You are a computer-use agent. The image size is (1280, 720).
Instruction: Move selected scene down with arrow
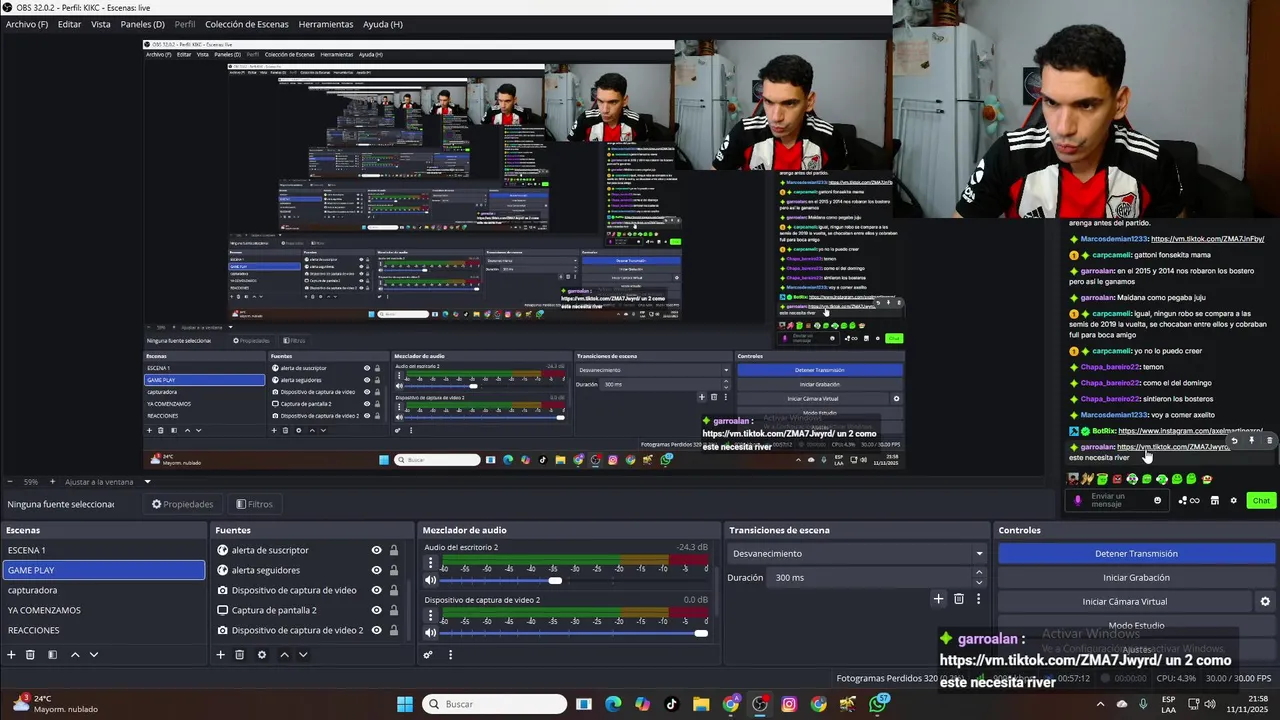94,654
